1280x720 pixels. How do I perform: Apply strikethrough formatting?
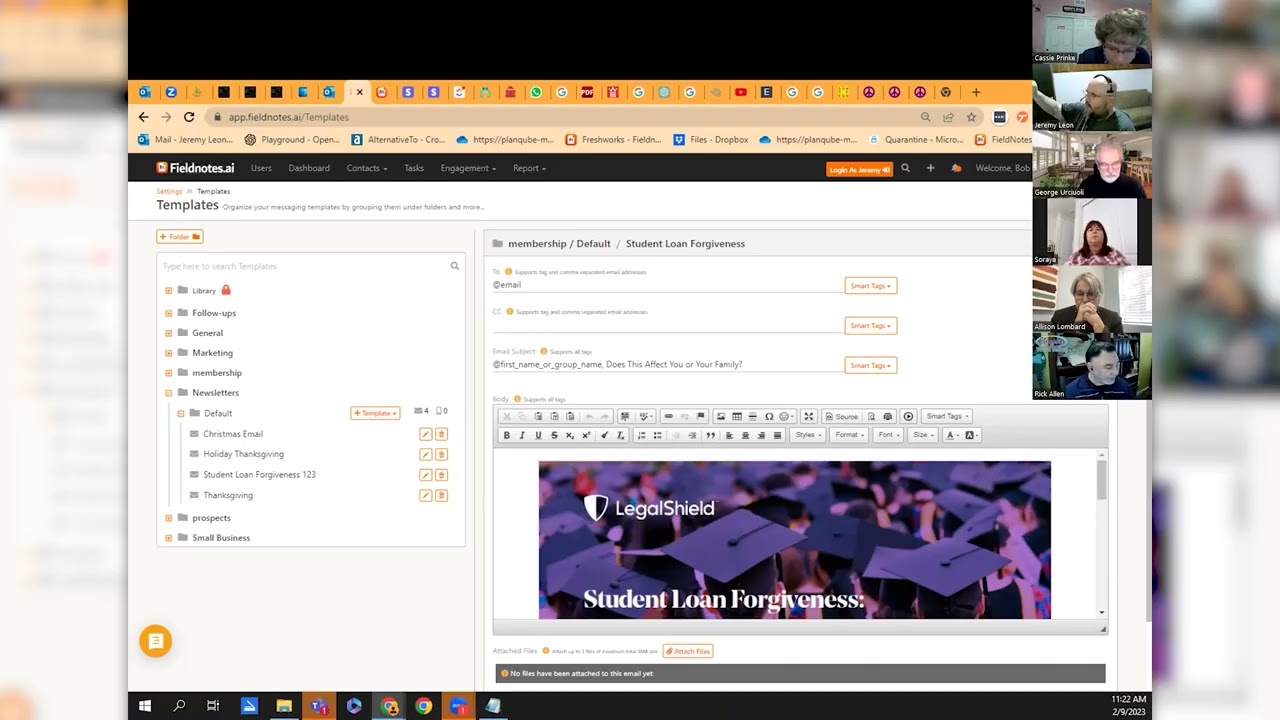pyautogui.click(x=554, y=435)
